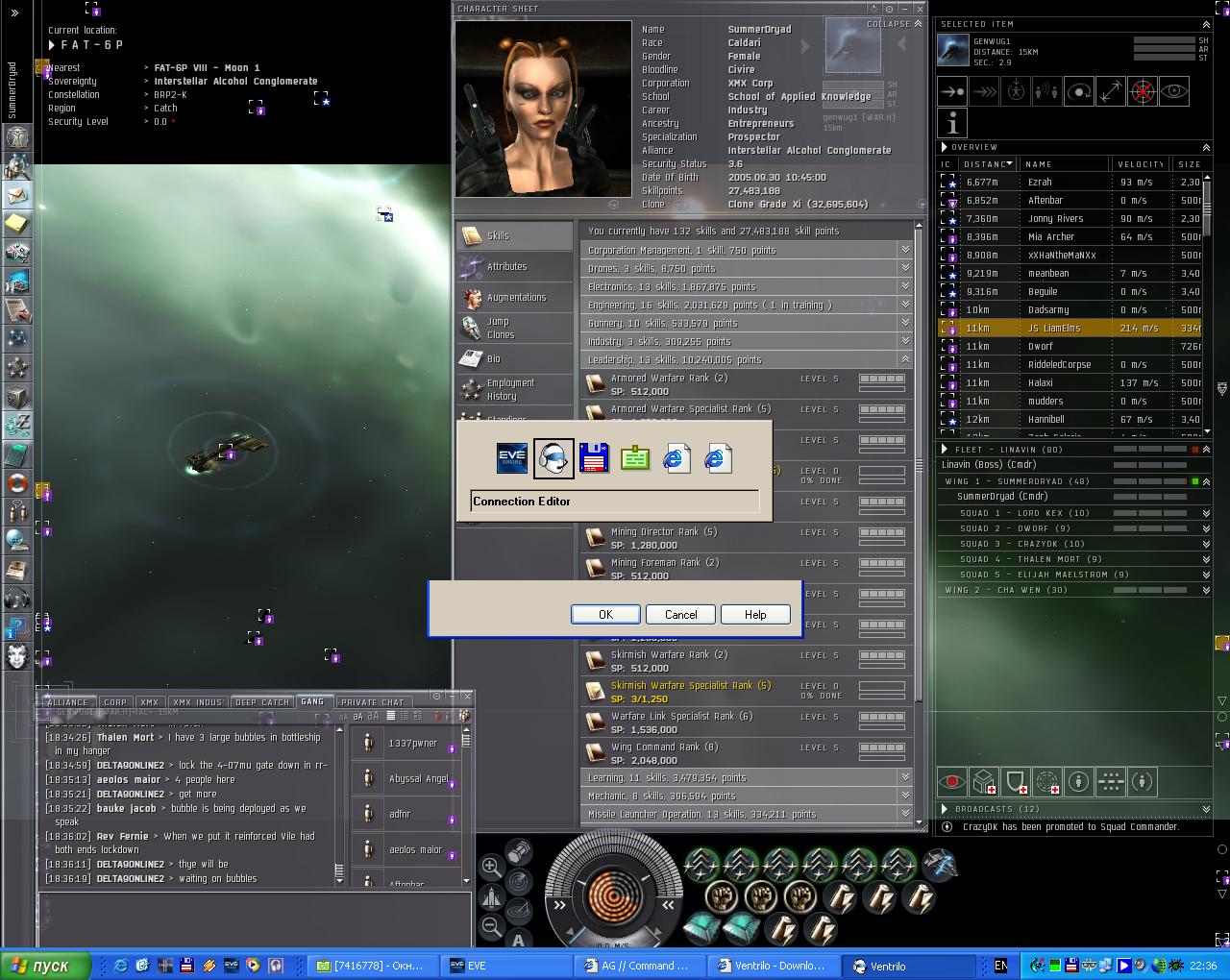Sort overview by Velocity column header

(1140, 164)
